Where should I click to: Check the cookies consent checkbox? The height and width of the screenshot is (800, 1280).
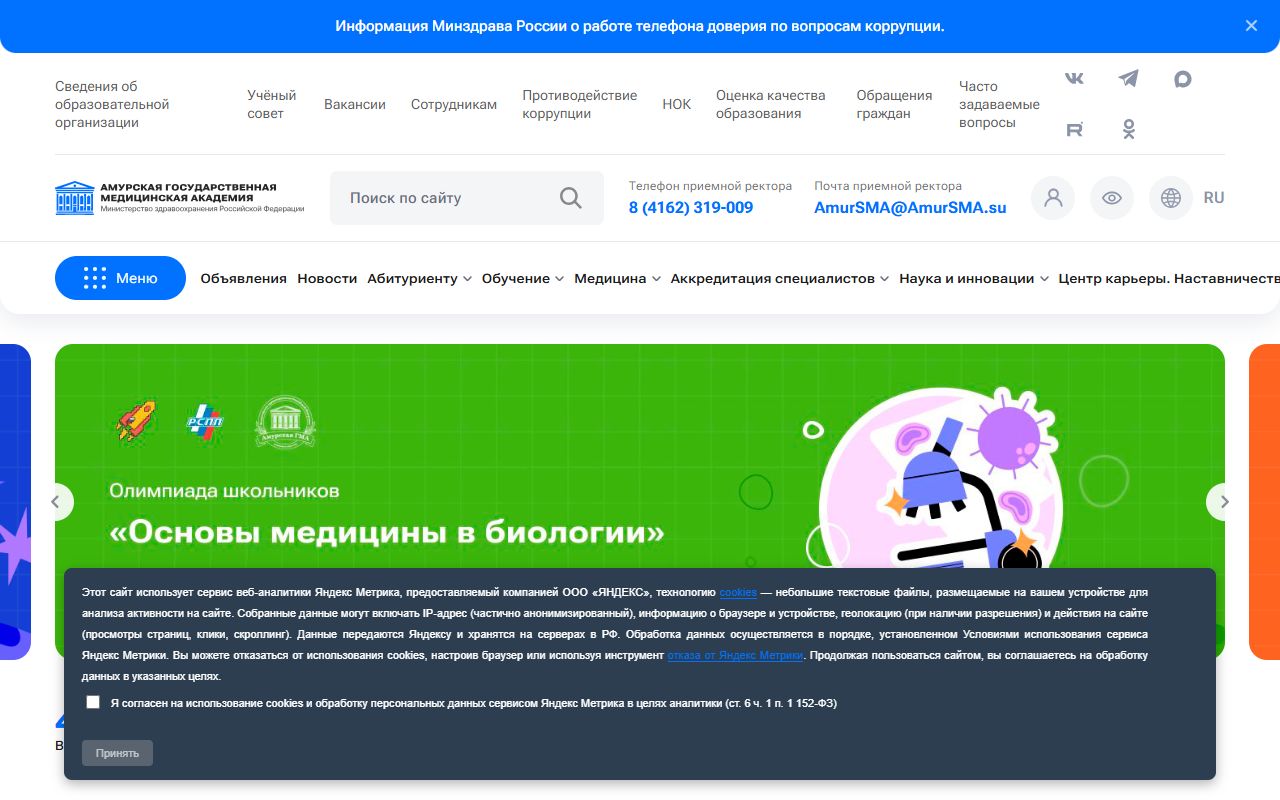(93, 702)
